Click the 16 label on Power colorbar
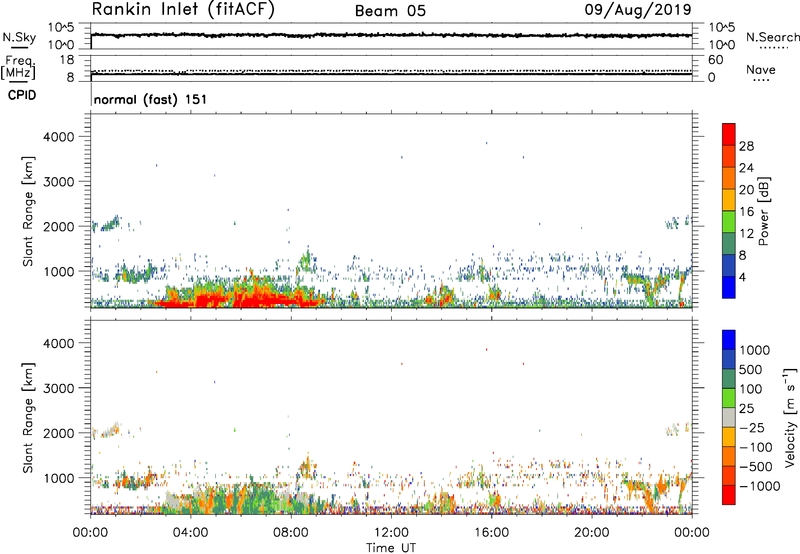800x554 pixels. point(746,211)
